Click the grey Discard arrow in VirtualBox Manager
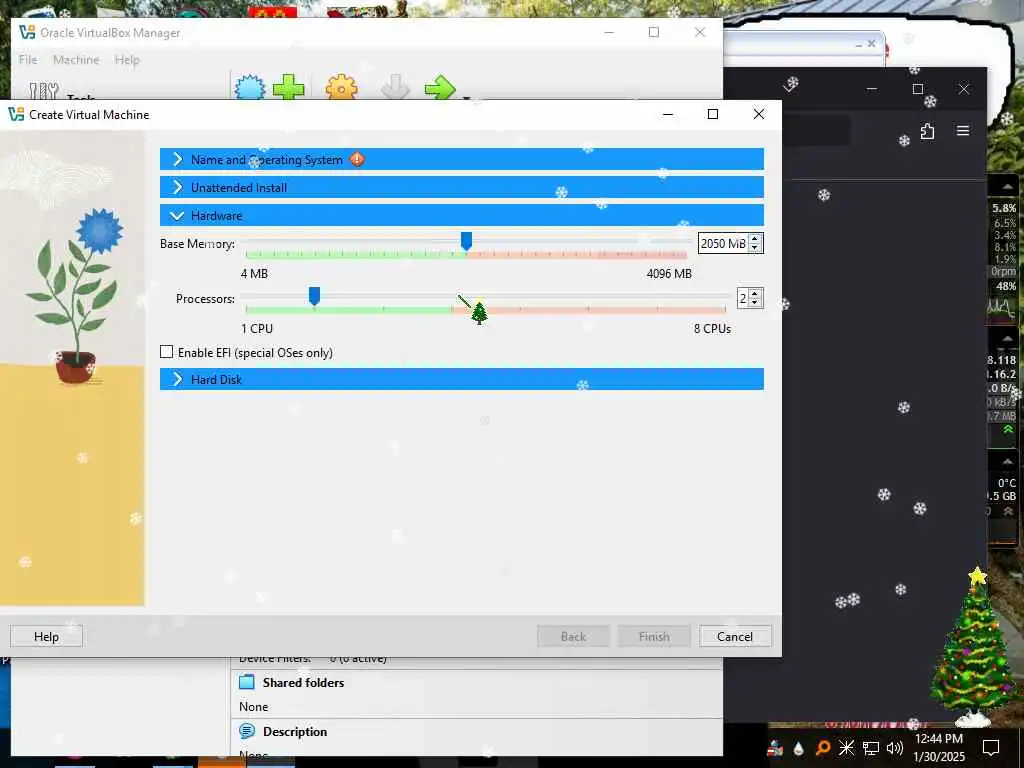The image size is (1024, 768). point(395,87)
